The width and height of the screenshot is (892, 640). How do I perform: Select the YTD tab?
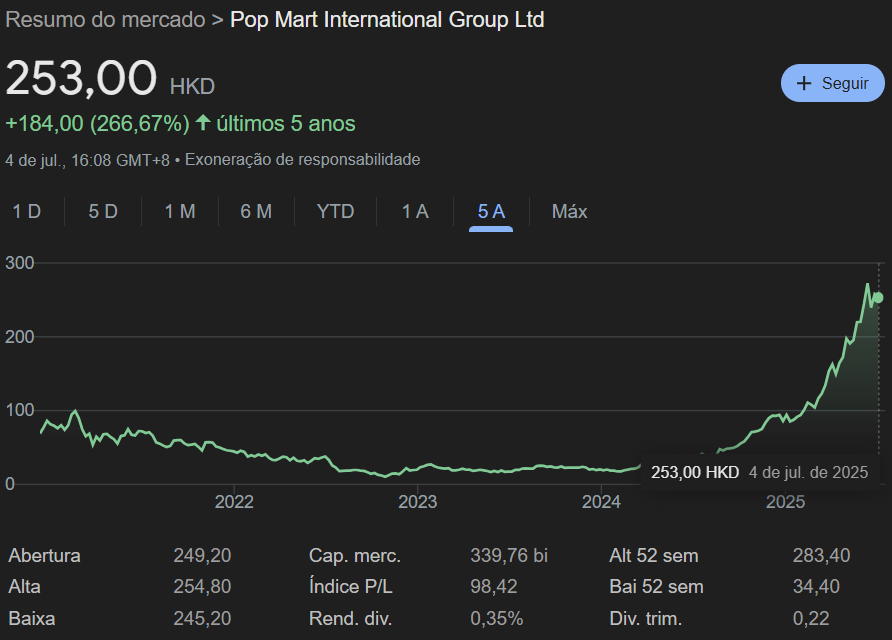tap(335, 212)
